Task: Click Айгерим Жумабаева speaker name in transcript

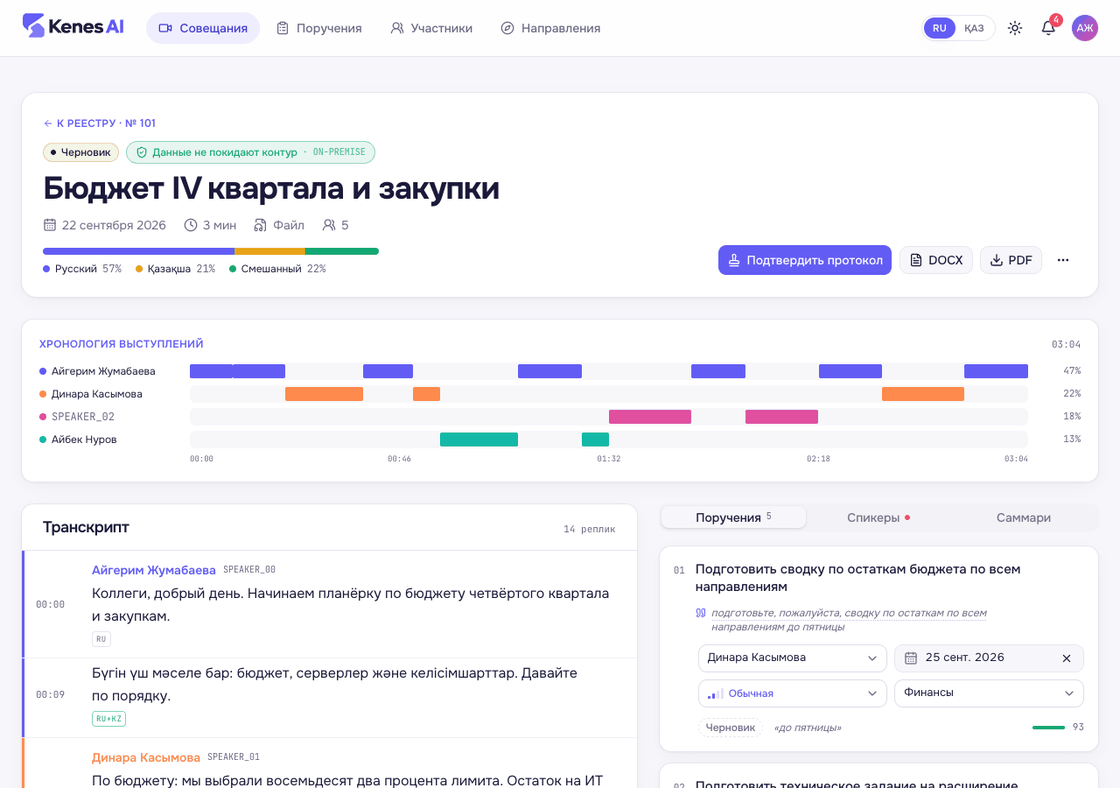Action: tap(154, 570)
